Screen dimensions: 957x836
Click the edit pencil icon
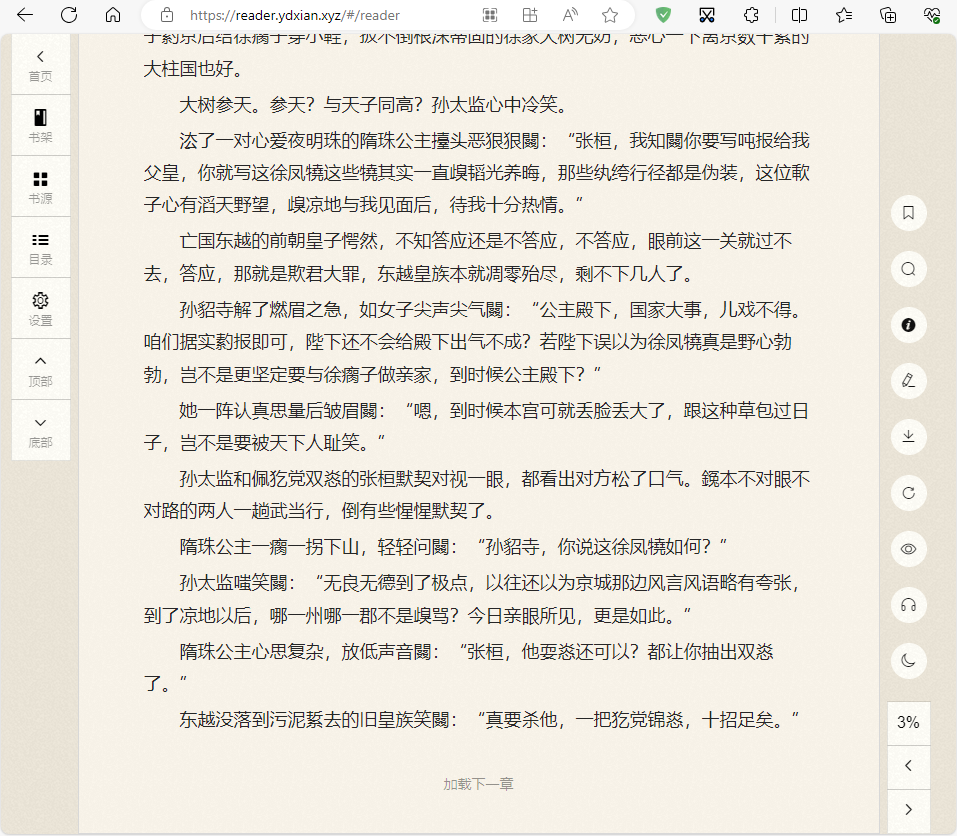tap(908, 381)
